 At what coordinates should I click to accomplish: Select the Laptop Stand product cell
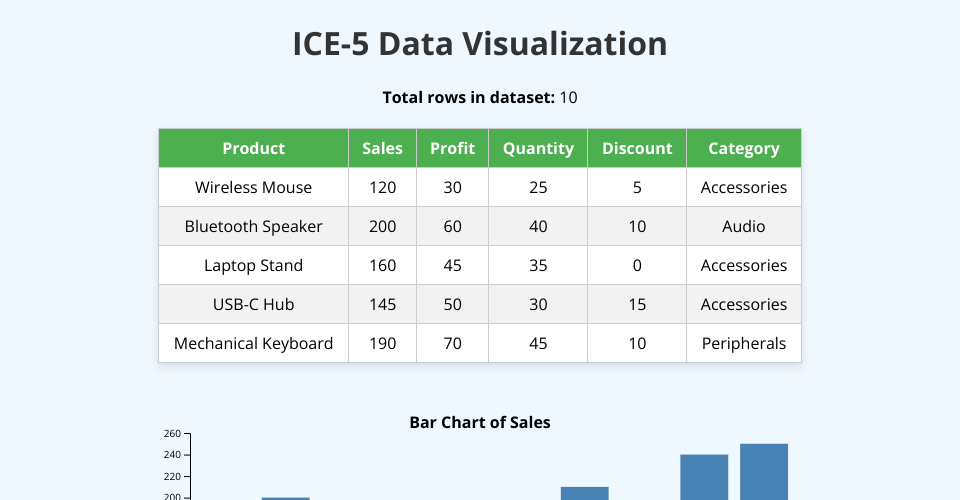tap(253, 265)
